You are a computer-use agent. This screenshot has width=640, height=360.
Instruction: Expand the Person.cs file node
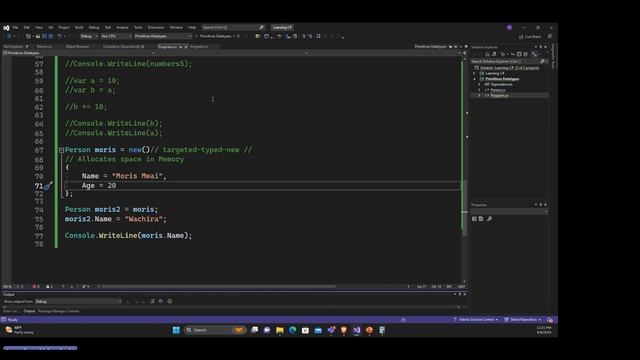(x=480, y=90)
